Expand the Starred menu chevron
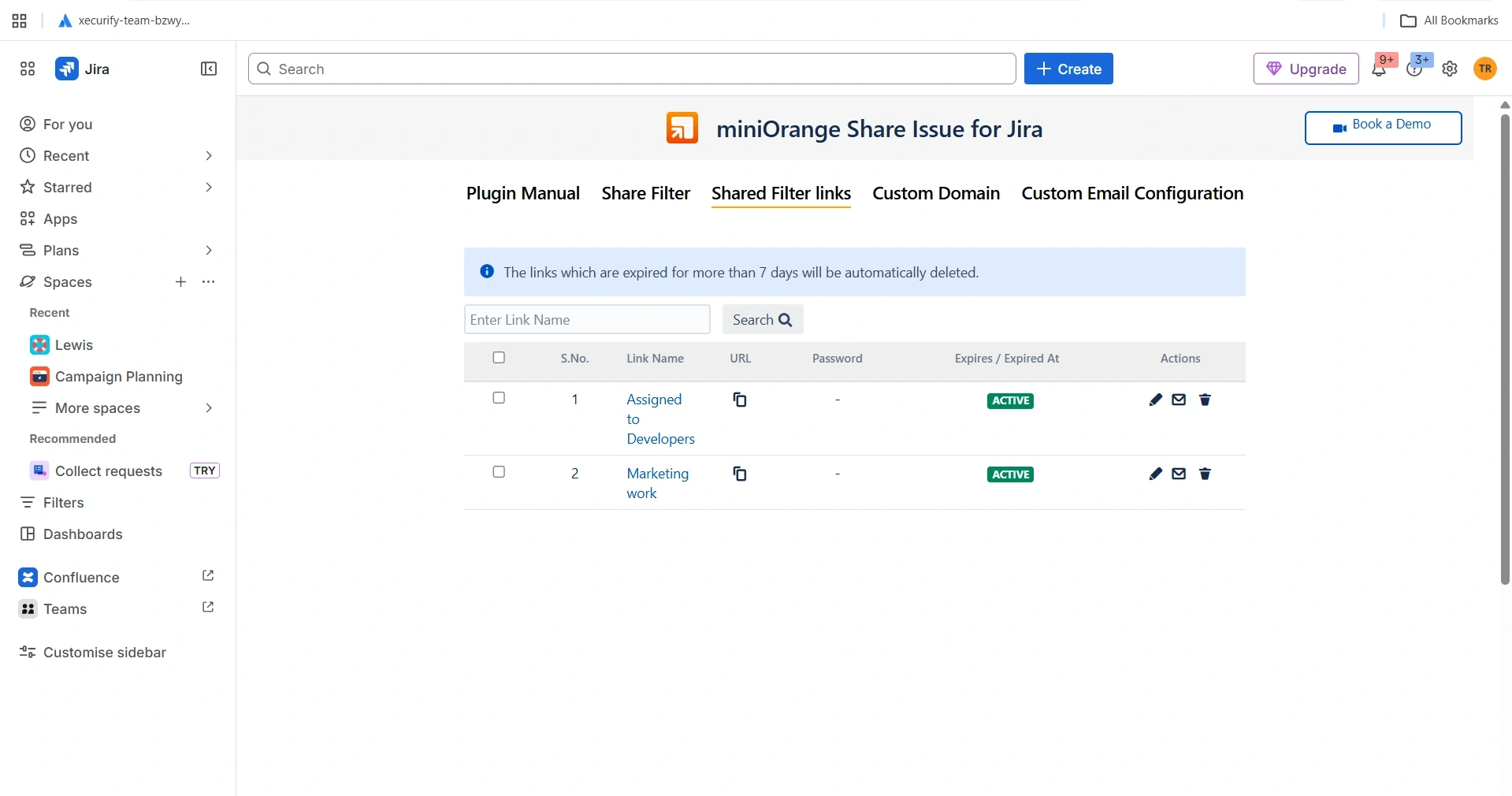Viewport: 1512px width, 796px height. click(208, 188)
